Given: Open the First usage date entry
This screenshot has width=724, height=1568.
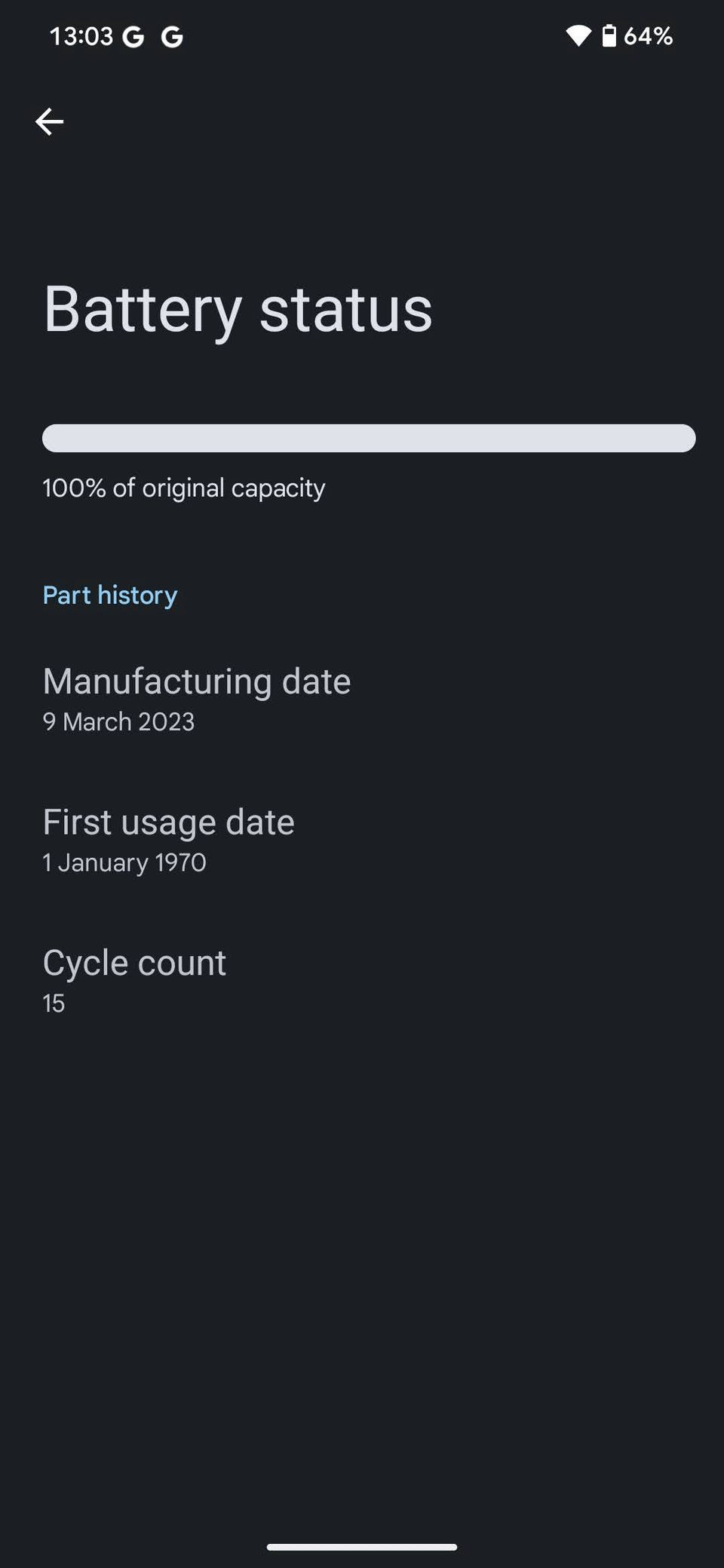Looking at the screenshot, I should [168, 822].
